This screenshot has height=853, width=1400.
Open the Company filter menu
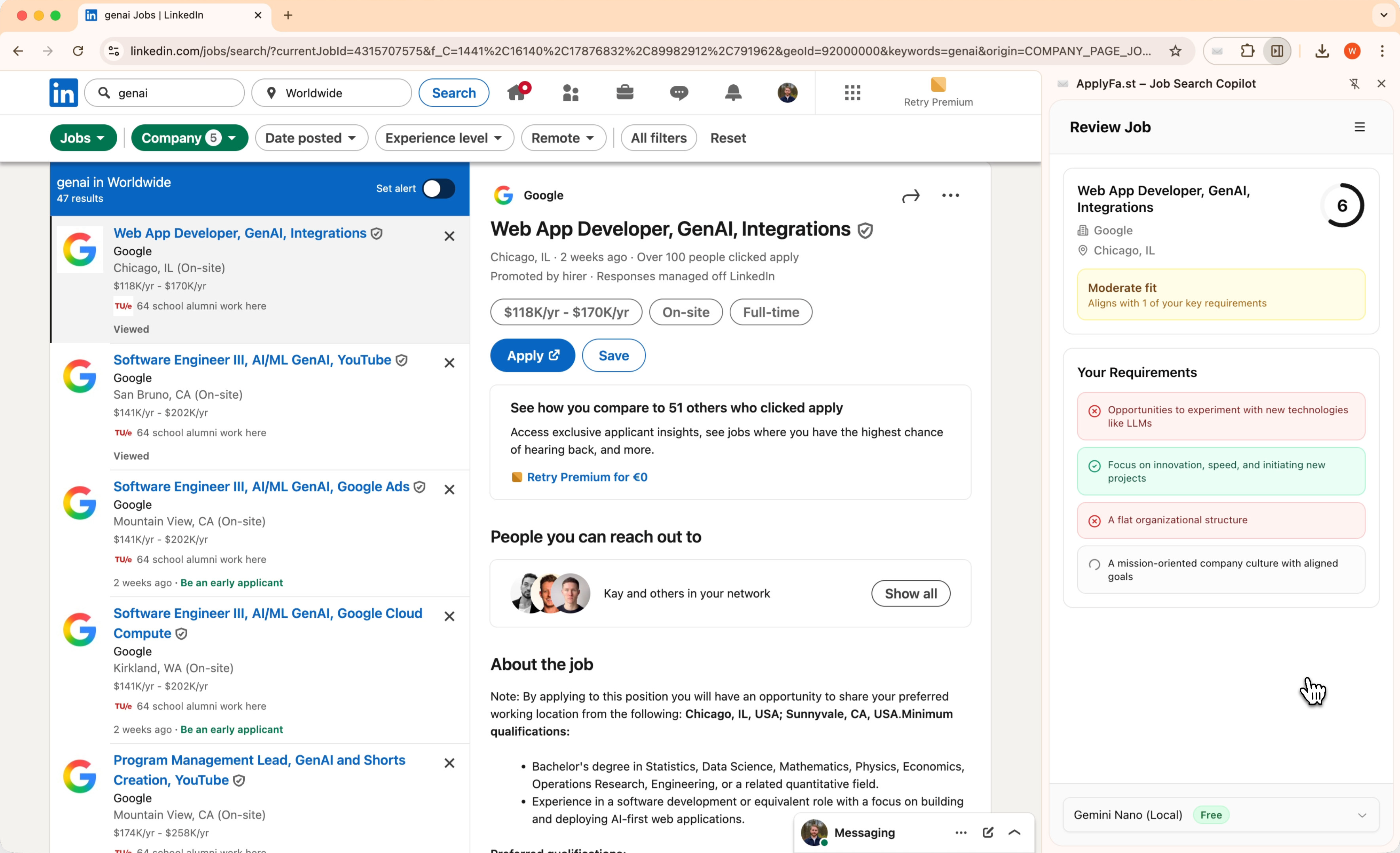click(x=189, y=138)
